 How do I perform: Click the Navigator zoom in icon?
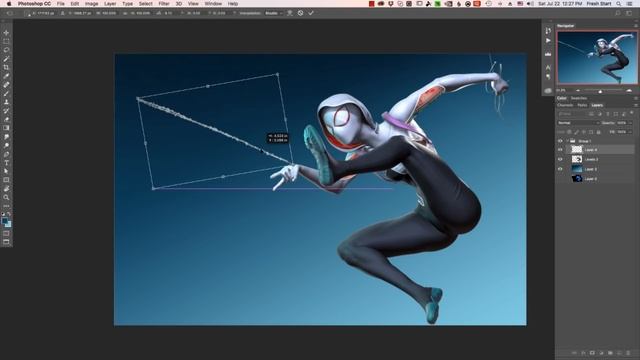629,91
